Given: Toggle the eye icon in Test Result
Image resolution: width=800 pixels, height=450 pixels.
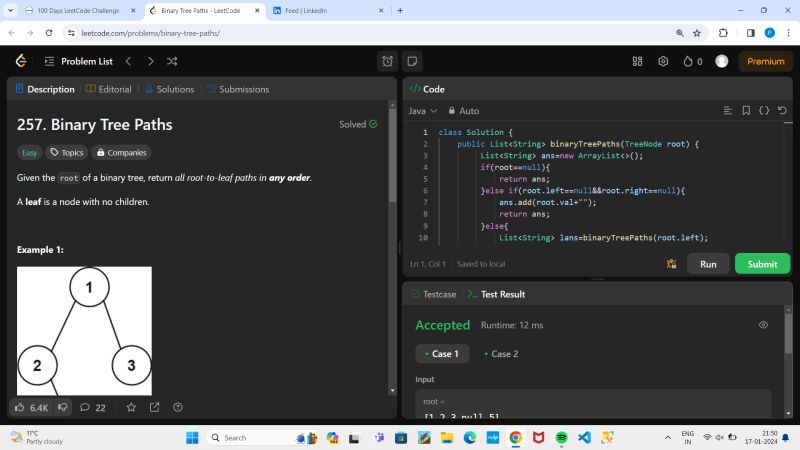Looking at the screenshot, I should pos(764,325).
